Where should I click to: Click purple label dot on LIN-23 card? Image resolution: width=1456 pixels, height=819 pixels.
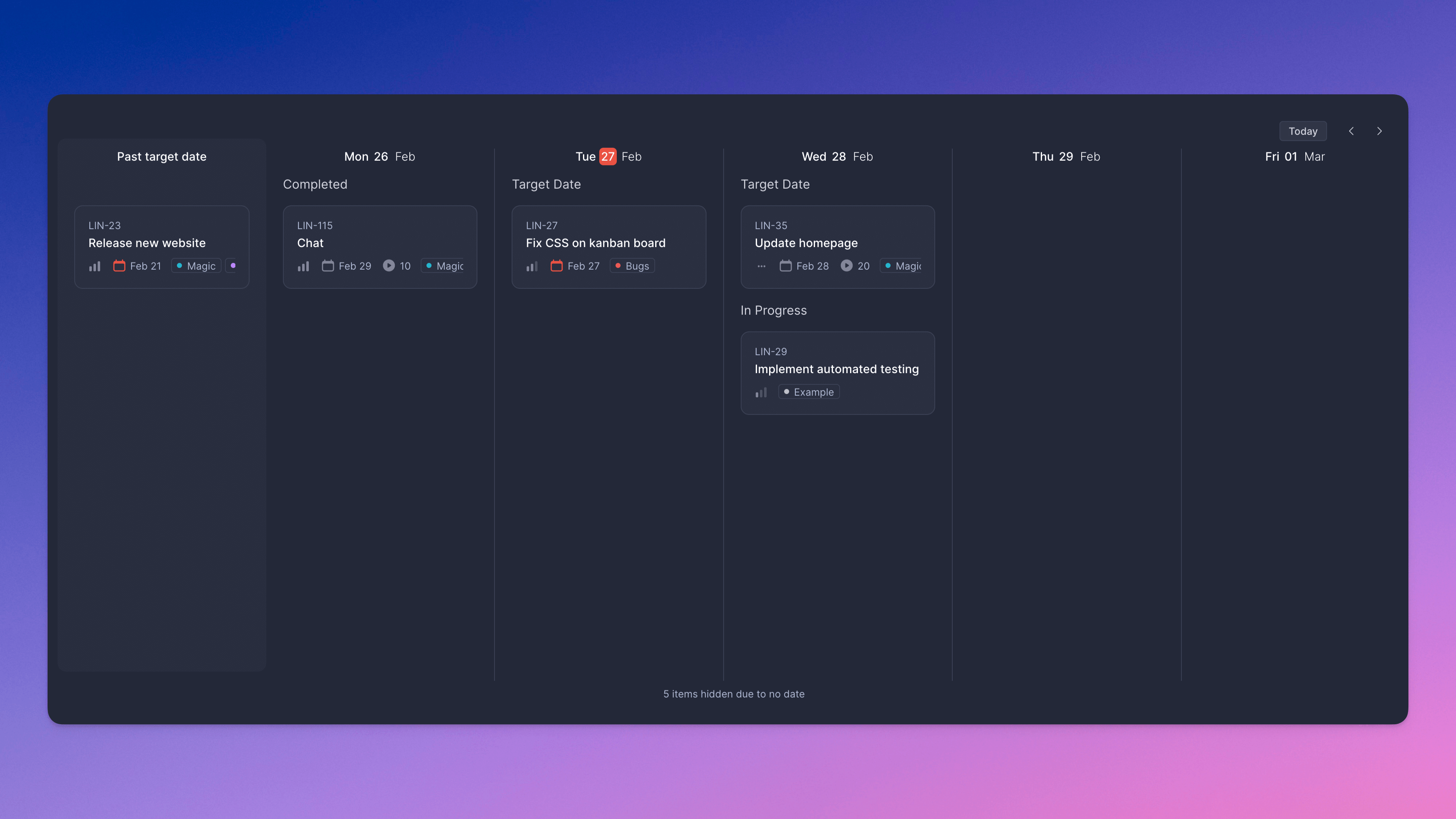point(232,265)
